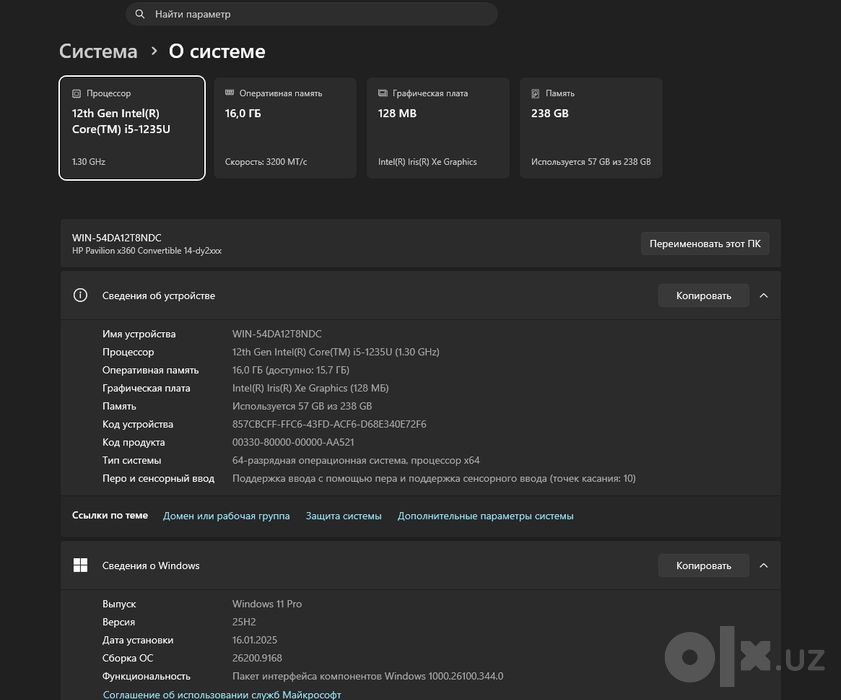Click the 12th Gen Intel Core i5-1235U (1.30 GHz) value
841x700 pixels.
(x=336, y=352)
